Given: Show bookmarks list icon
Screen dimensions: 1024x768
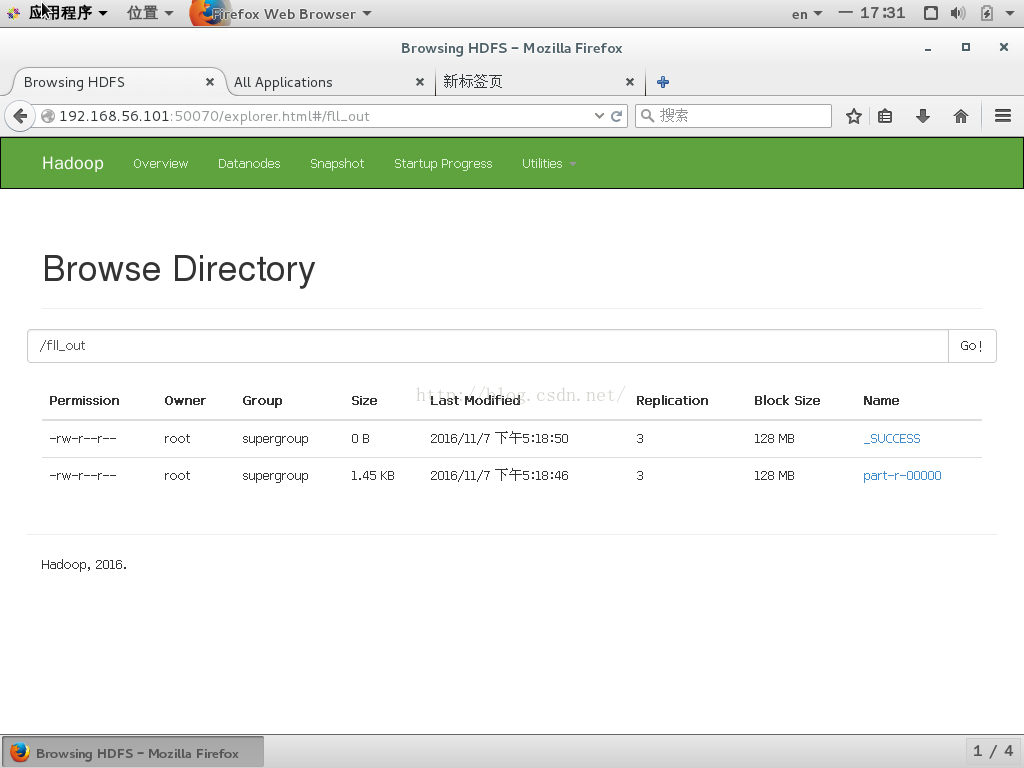Looking at the screenshot, I should pyautogui.click(x=885, y=116).
